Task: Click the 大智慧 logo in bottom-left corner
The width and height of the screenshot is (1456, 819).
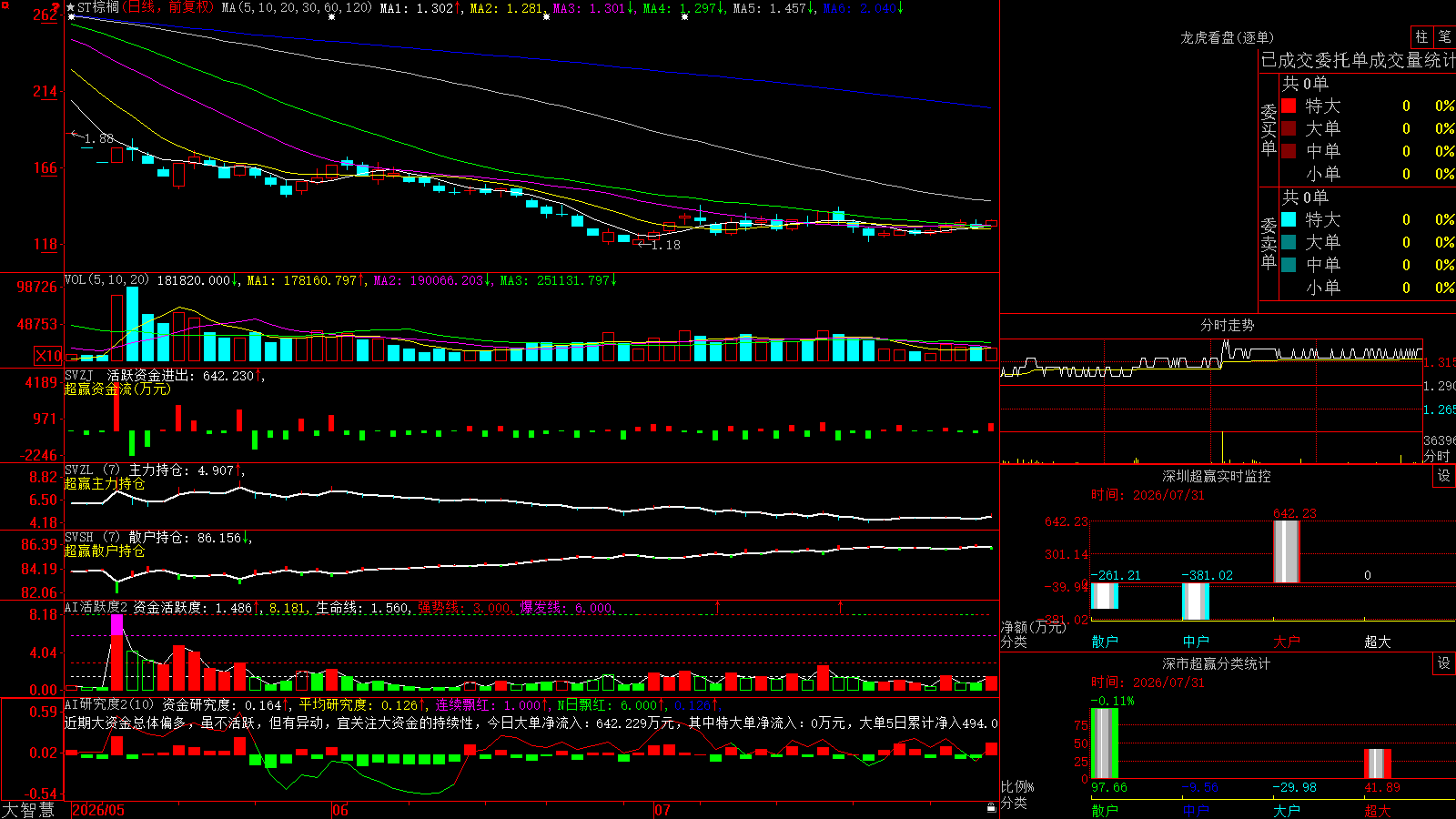Action: [x=28, y=809]
